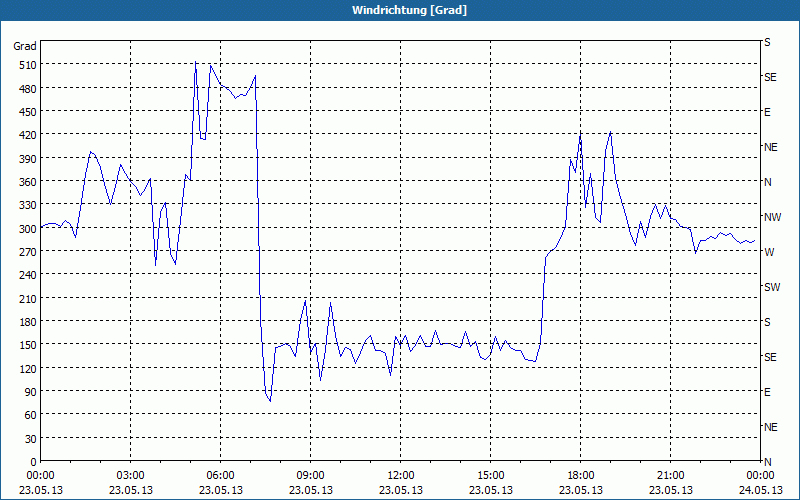
Task: Select the 06:00 time axis label
Action: [x=220, y=475]
